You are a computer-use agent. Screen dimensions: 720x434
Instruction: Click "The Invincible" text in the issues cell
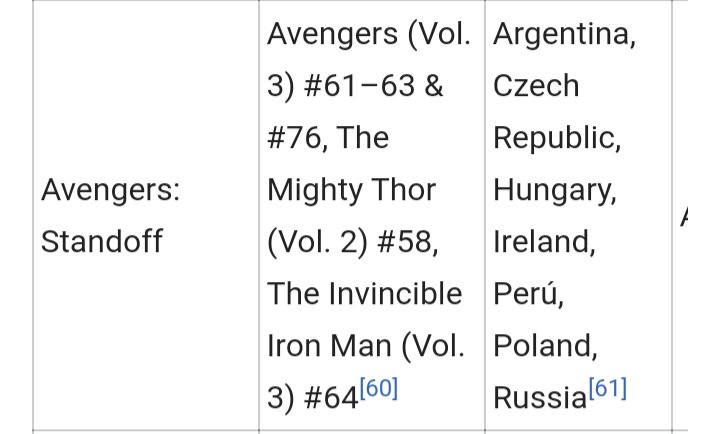click(x=365, y=293)
